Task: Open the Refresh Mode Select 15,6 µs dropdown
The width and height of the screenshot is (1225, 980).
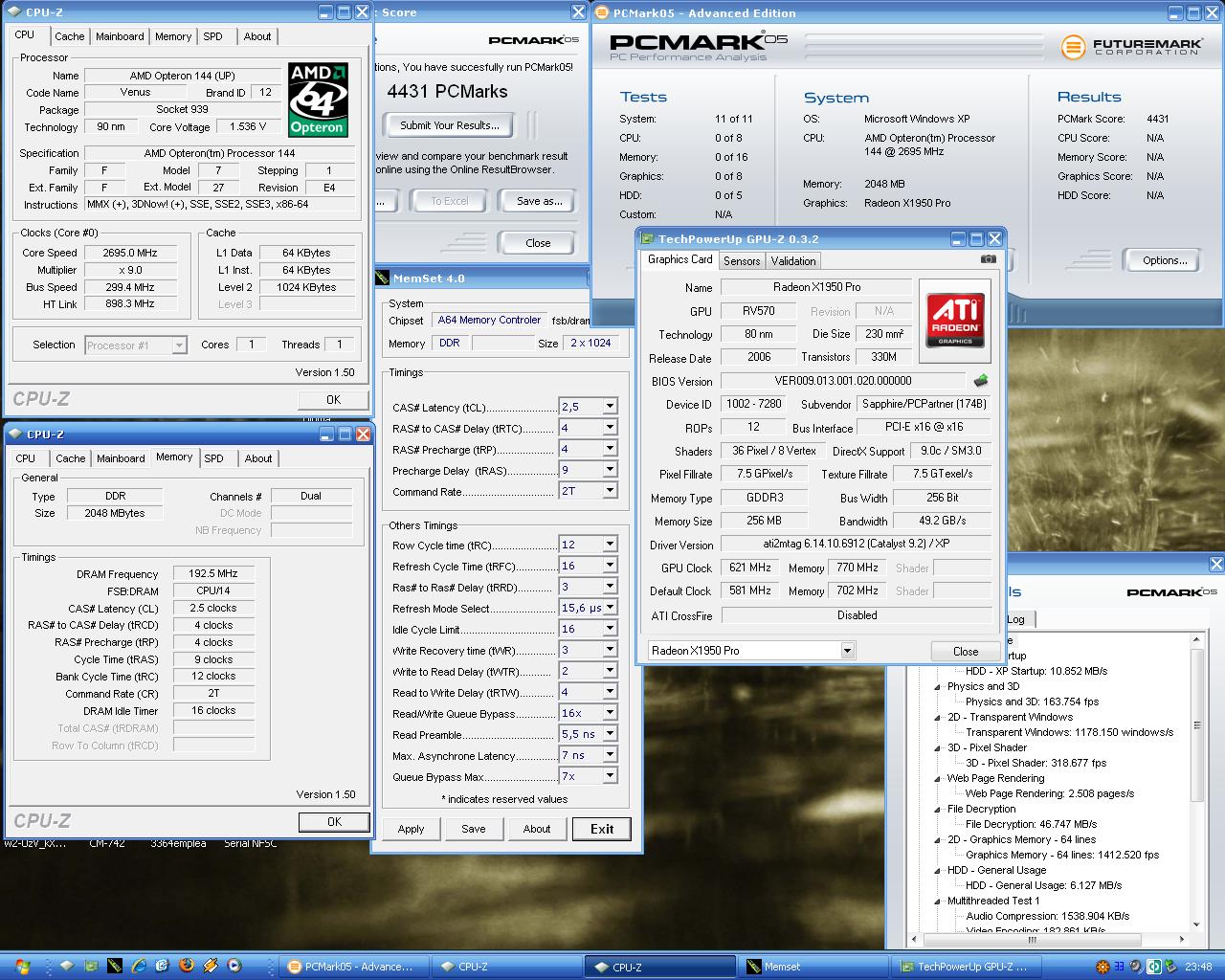Action: point(609,608)
